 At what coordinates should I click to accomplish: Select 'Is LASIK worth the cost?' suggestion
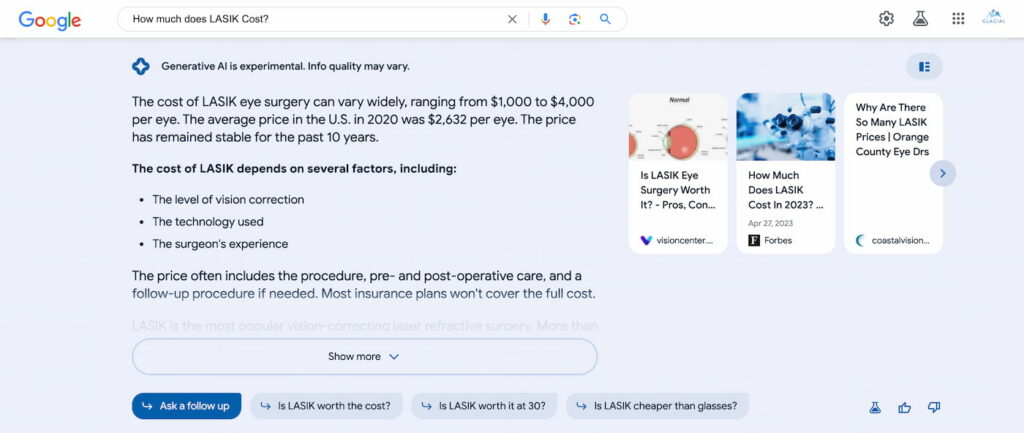tap(326, 406)
